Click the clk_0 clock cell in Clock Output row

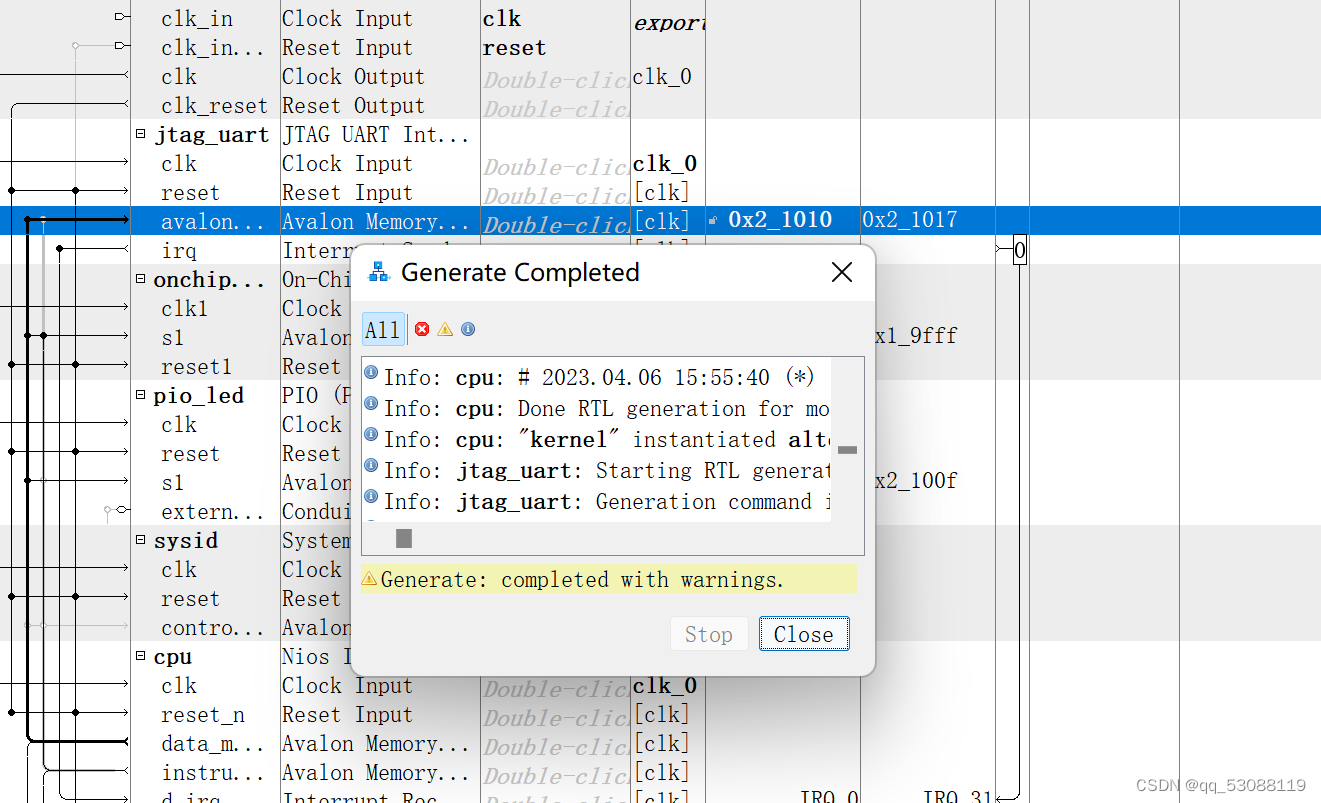662,77
